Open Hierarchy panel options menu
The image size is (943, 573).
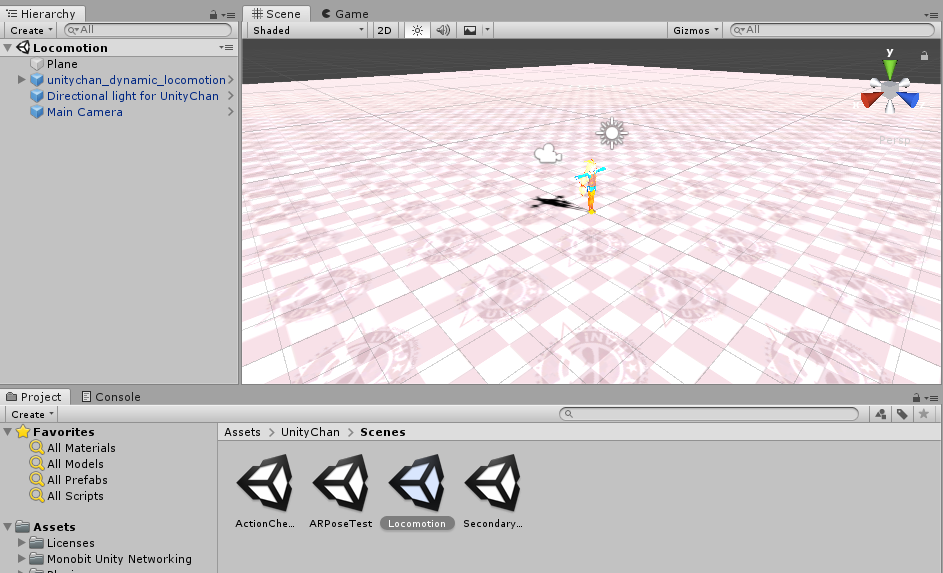click(229, 14)
